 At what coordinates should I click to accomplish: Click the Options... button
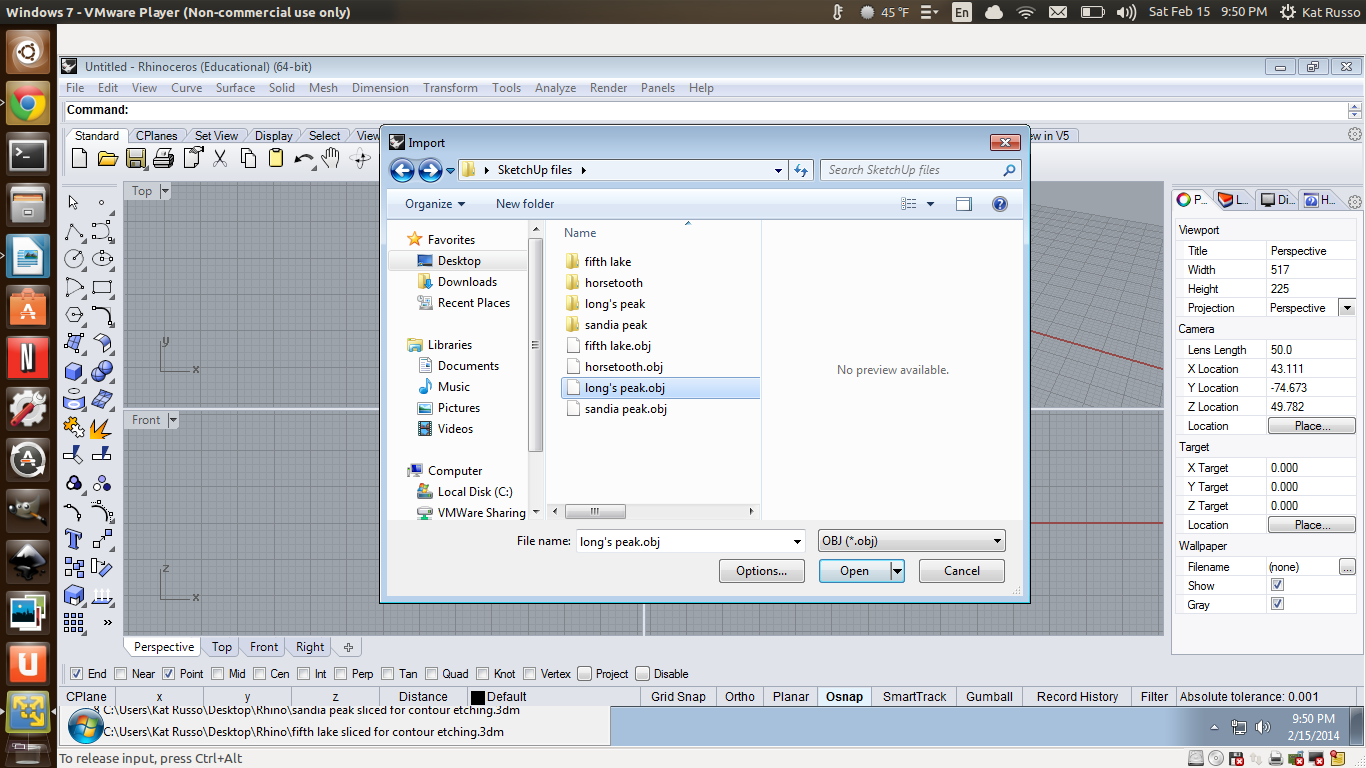[761, 571]
